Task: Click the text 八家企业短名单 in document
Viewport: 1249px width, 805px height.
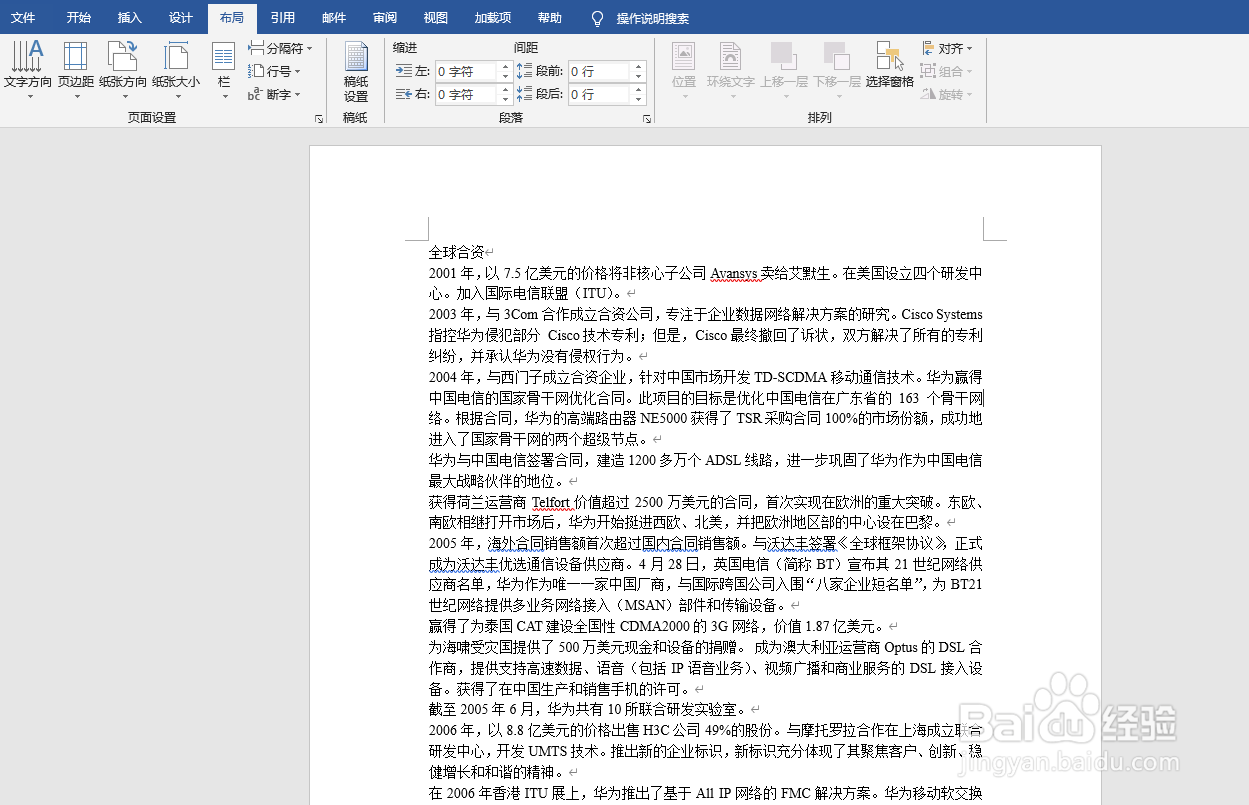Action: pos(865,585)
